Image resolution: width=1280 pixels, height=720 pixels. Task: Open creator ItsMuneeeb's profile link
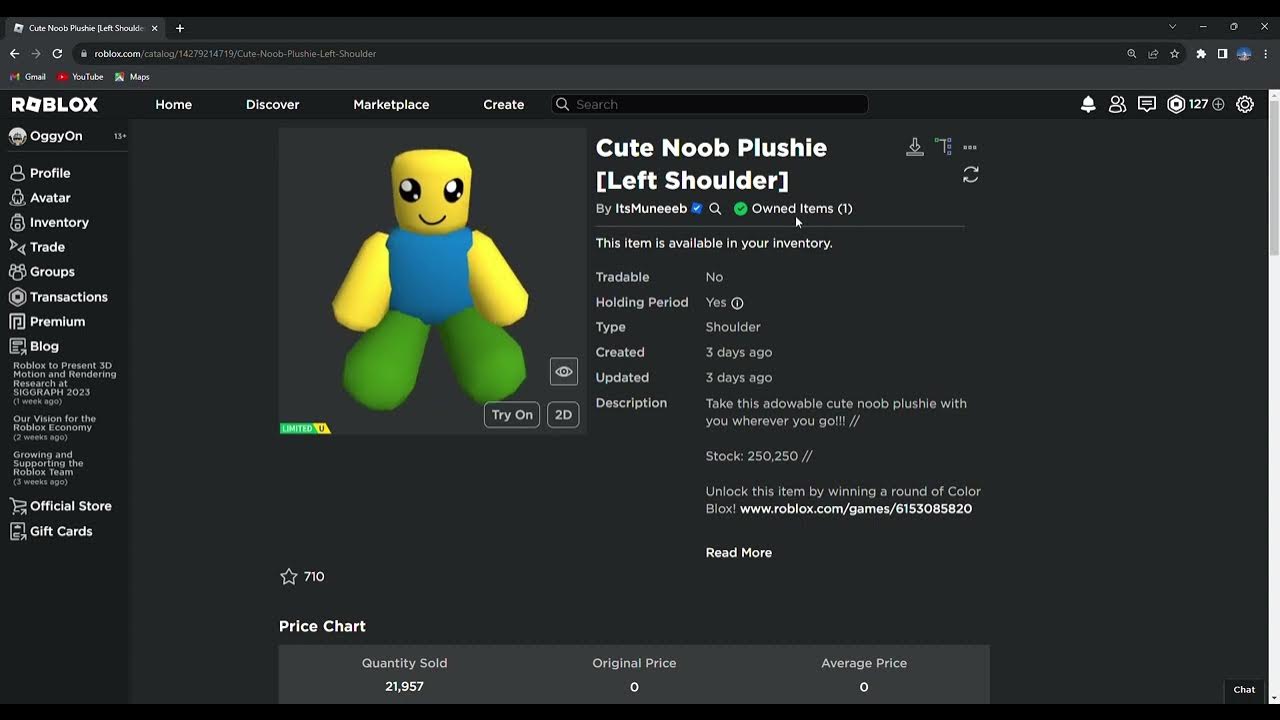point(651,209)
